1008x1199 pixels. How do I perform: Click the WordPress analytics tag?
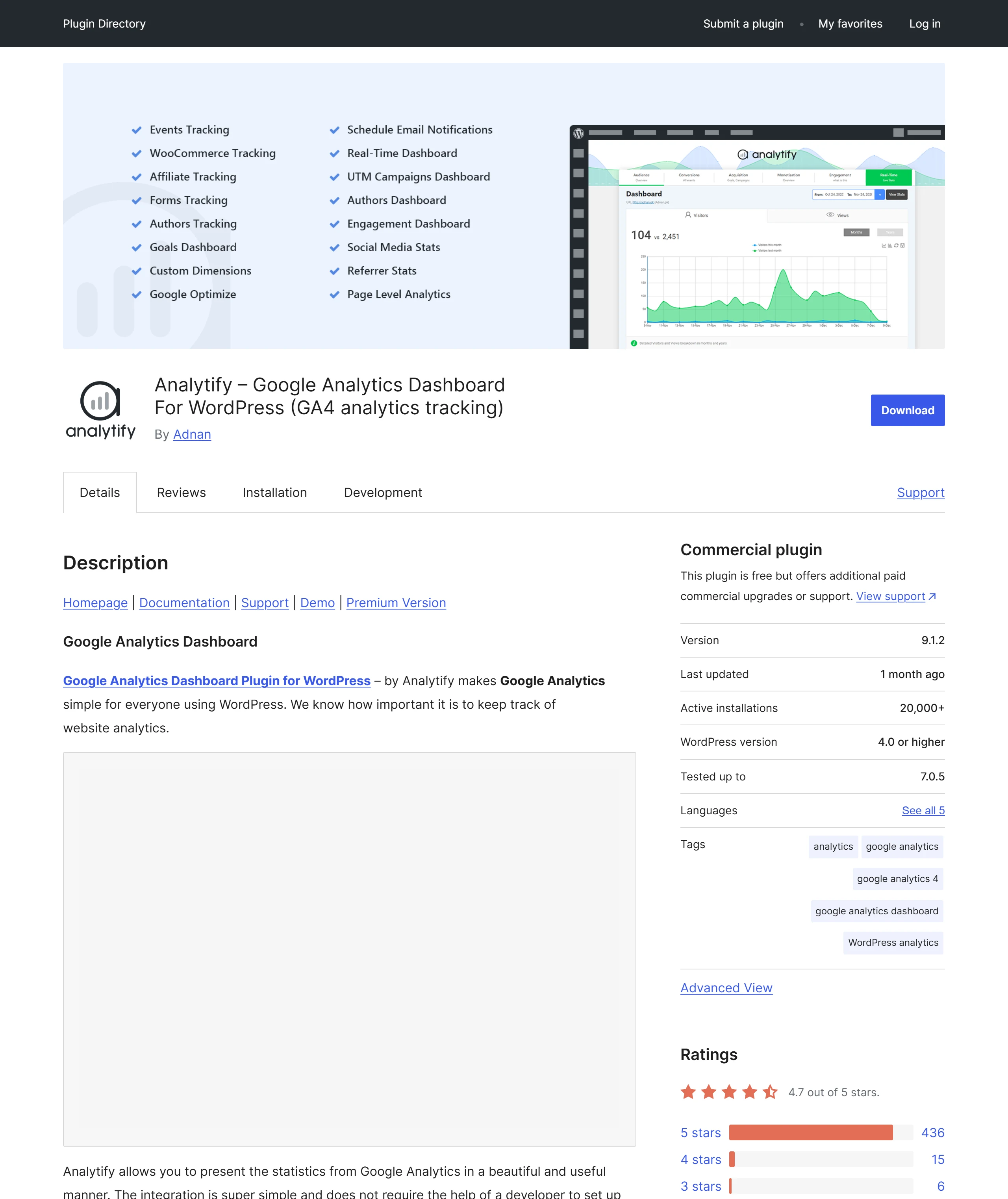[893, 942]
